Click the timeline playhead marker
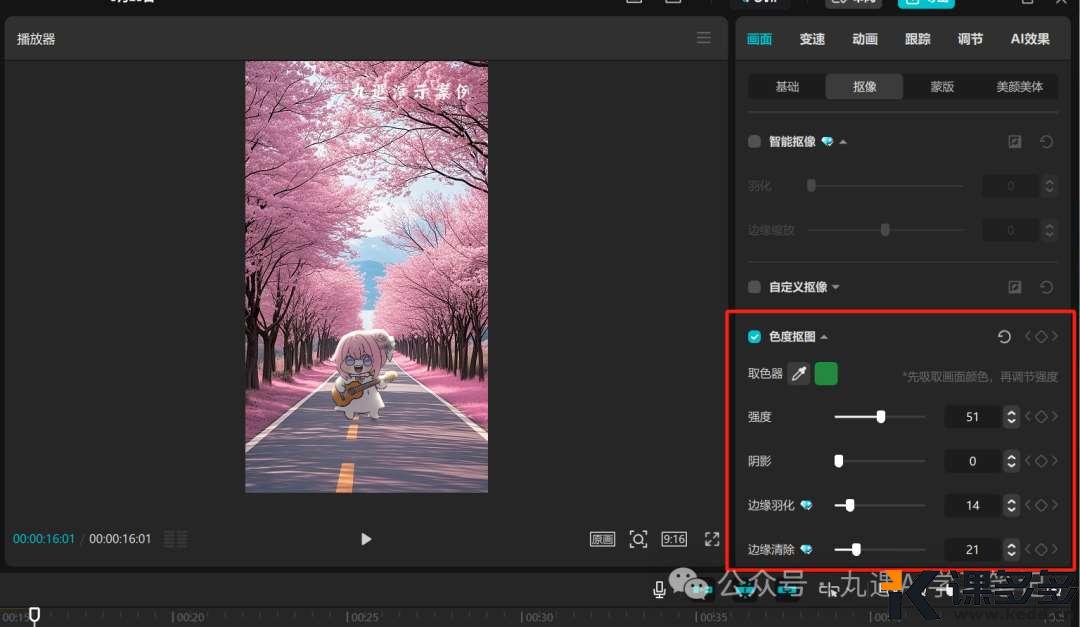Image resolution: width=1080 pixels, height=627 pixels. [x=34, y=615]
